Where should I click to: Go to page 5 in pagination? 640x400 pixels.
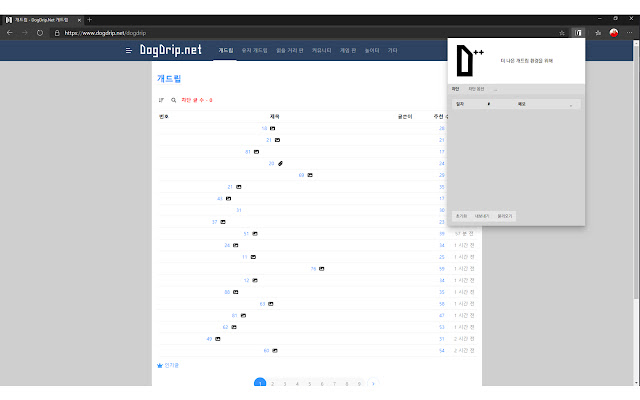309,384
